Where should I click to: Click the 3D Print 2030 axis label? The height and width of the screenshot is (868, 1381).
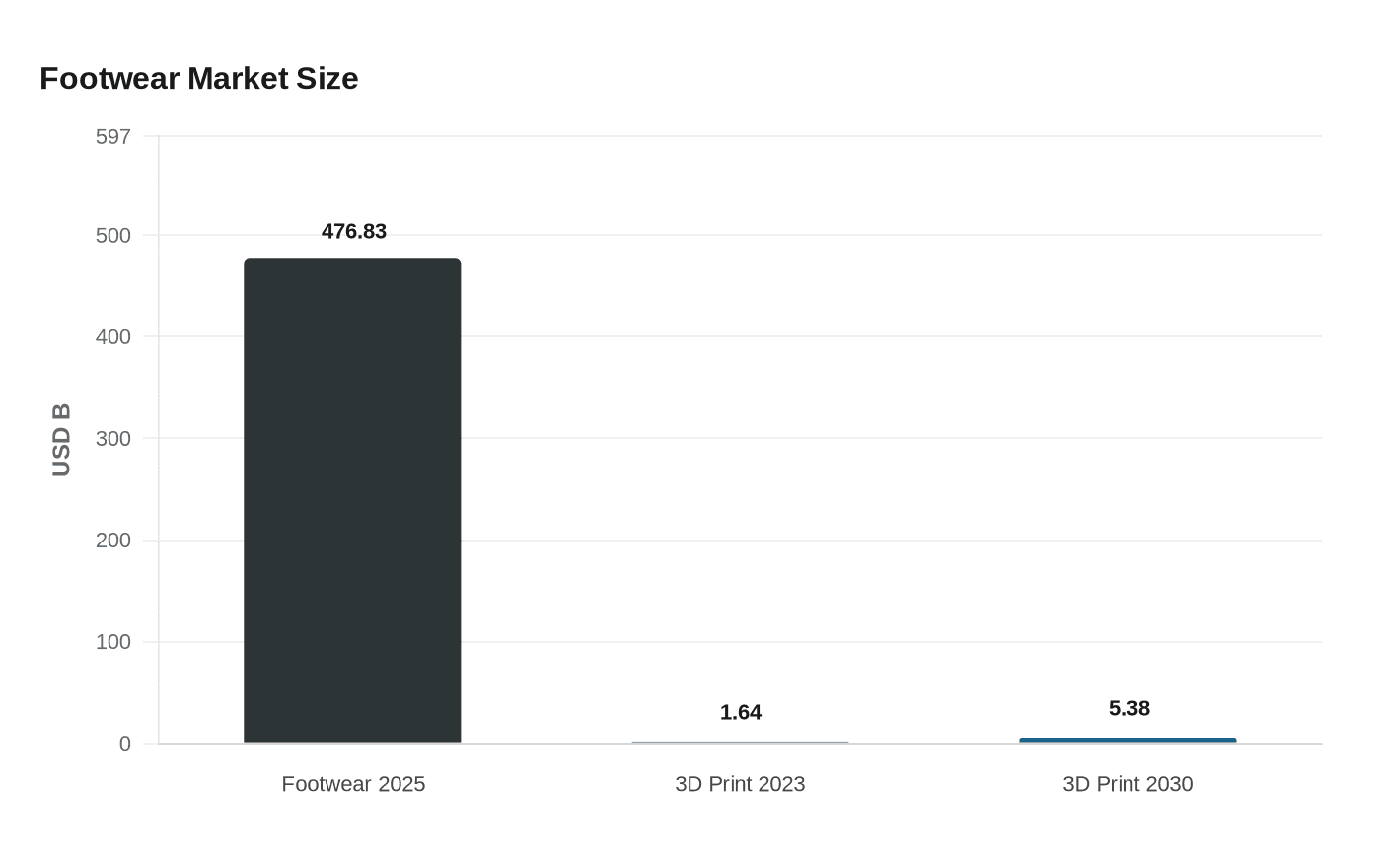[1127, 784]
